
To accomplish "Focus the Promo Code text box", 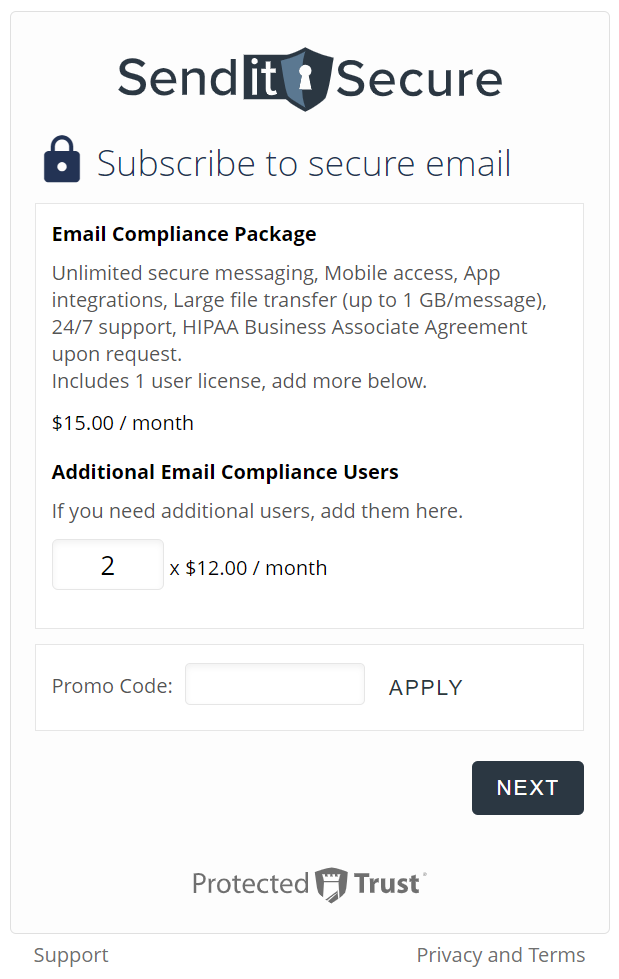I will pos(275,684).
